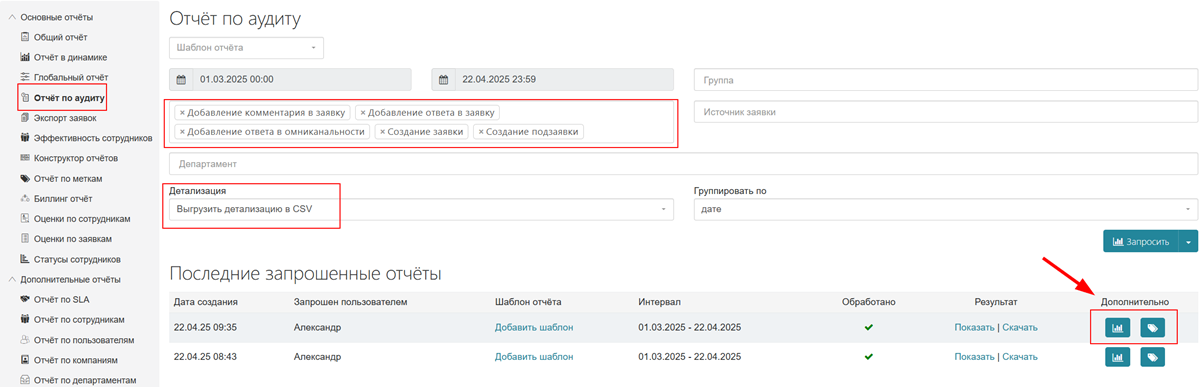Remove 'Добавление комментария в заявку' tag
Viewport: 1200px width, 387px height.
tap(181, 113)
